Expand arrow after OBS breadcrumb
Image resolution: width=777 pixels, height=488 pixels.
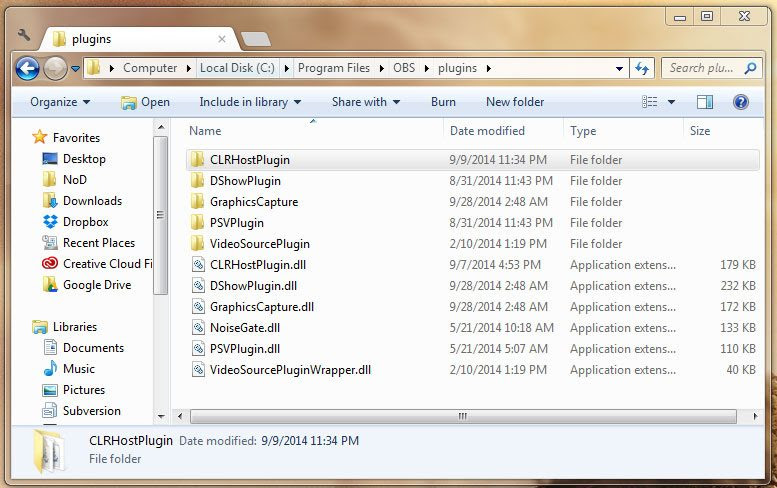point(427,68)
